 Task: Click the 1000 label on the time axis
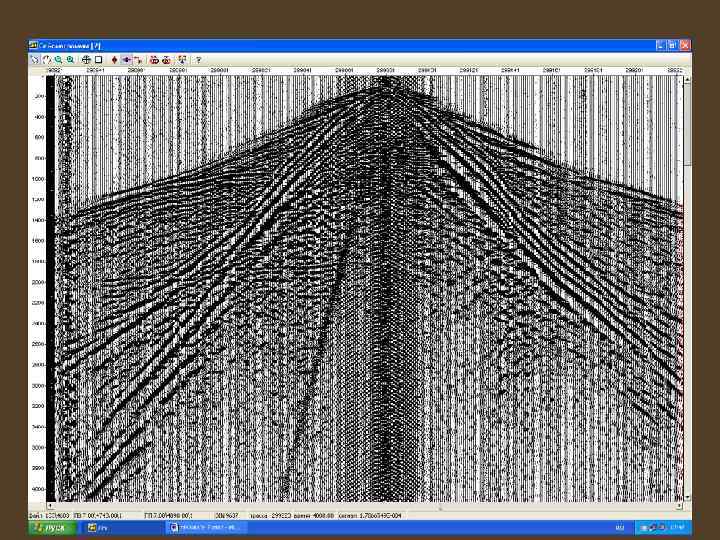pos(39,179)
